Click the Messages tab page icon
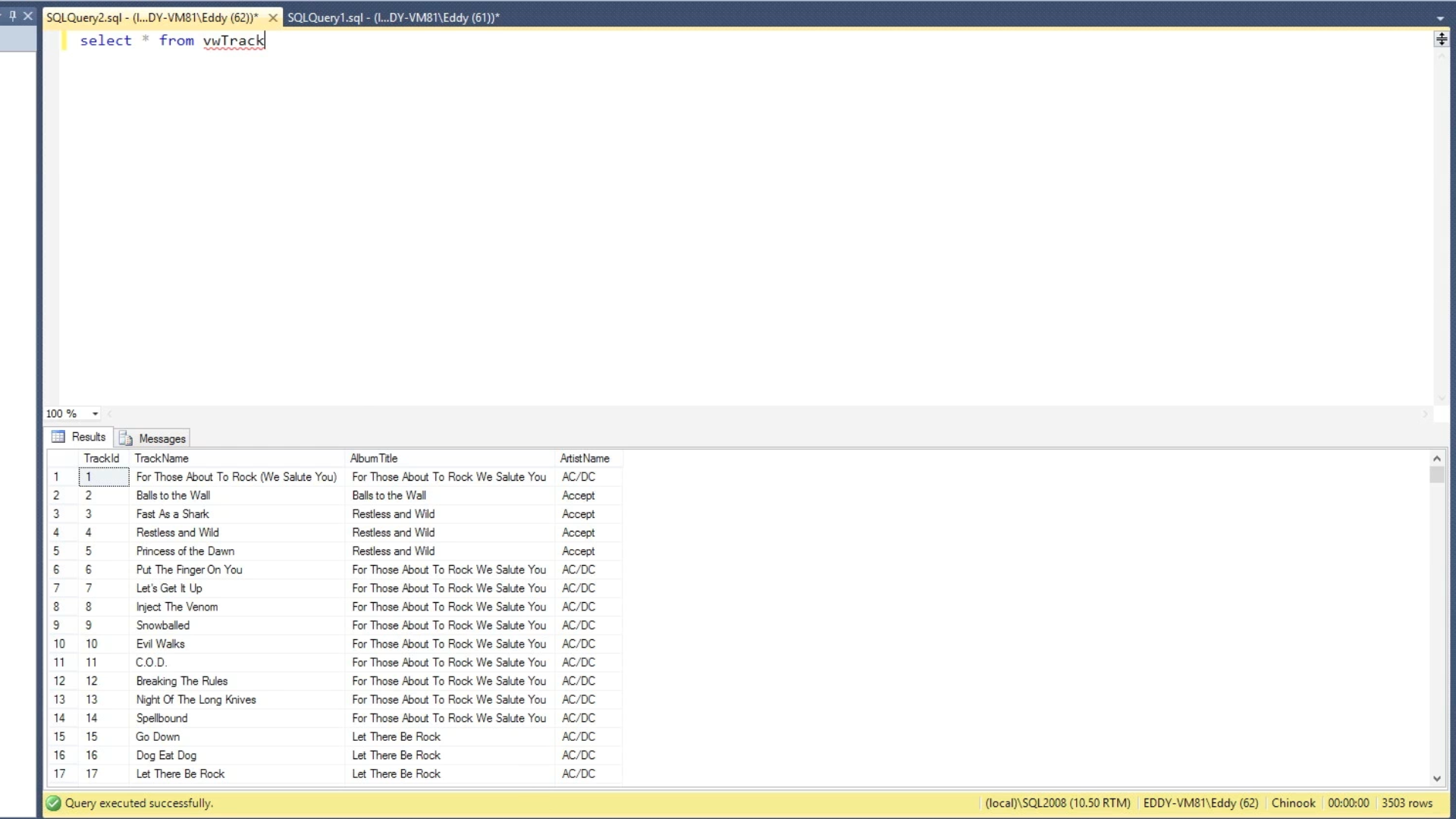The height and width of the screenshot is (819, 1456). point(126,438)
